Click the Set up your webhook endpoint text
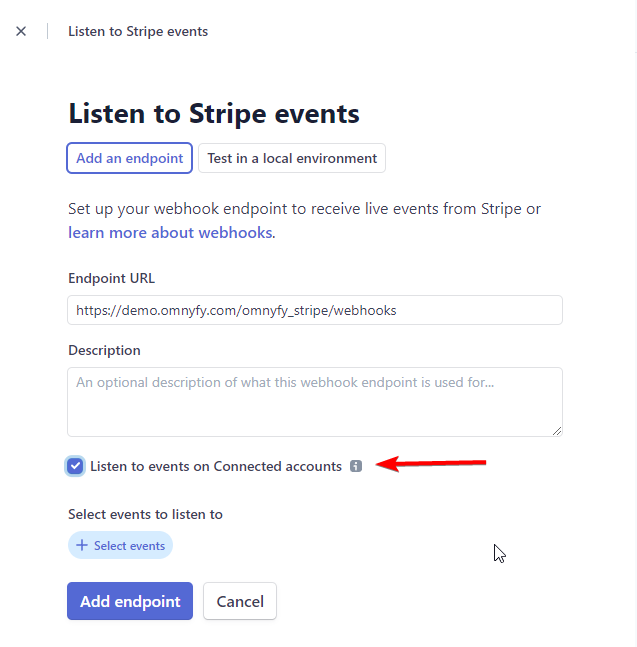 (304, 209)
